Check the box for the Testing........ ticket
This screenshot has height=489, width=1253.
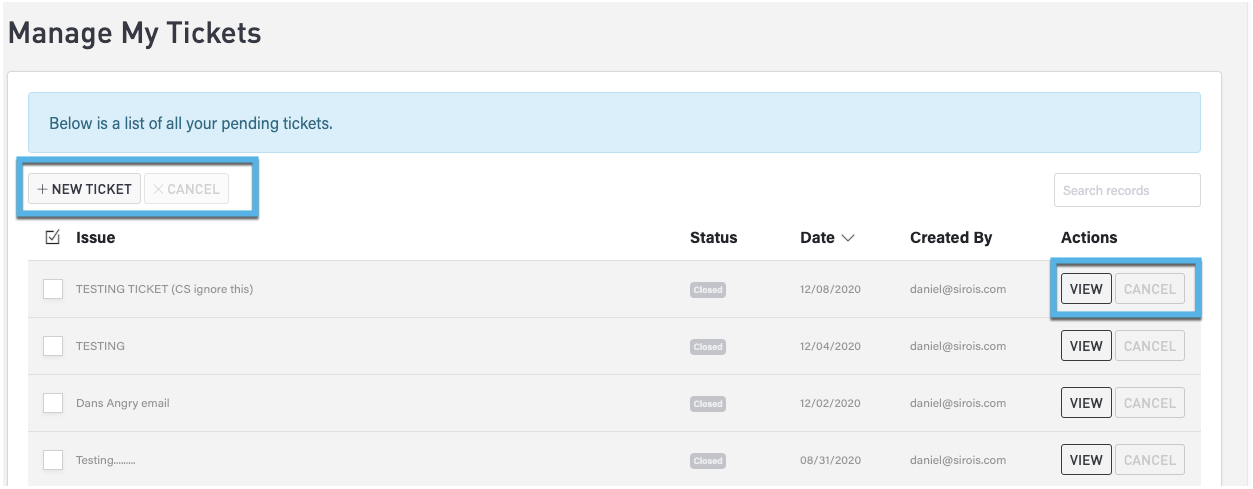[53, 460]
